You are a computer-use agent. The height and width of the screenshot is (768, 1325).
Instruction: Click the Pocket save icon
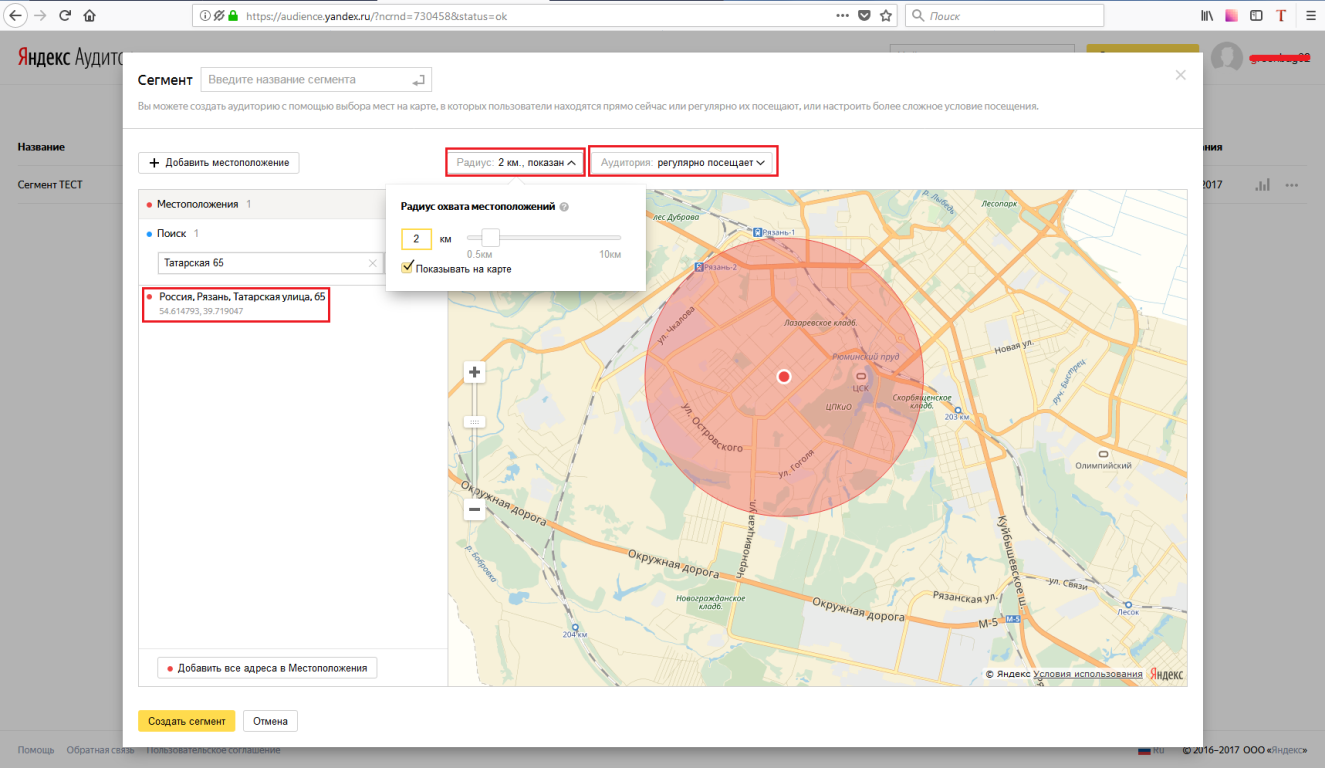pos(865,16)
